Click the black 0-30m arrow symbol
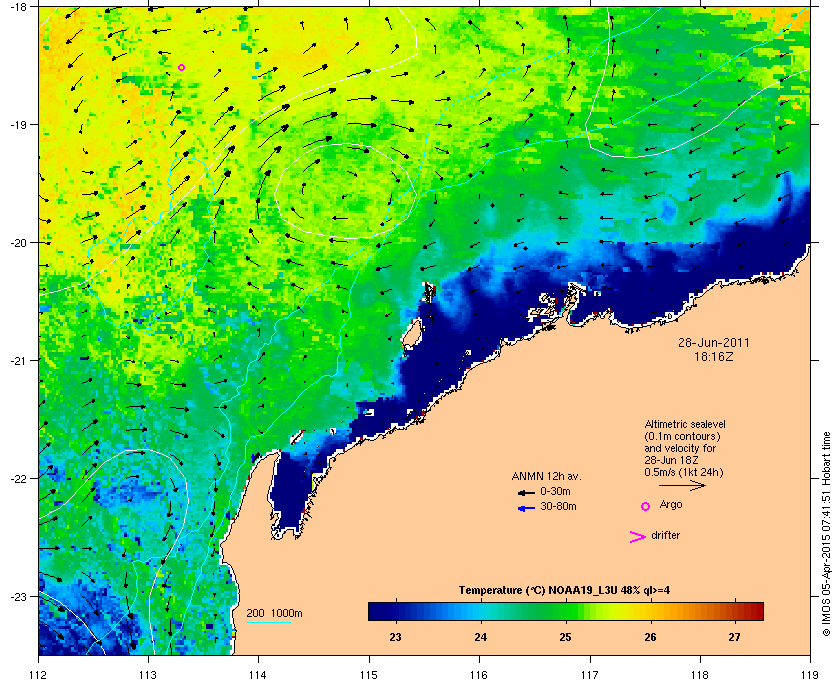Image resolution: width=840 pixels, height=680 pixels. (526, 492)
